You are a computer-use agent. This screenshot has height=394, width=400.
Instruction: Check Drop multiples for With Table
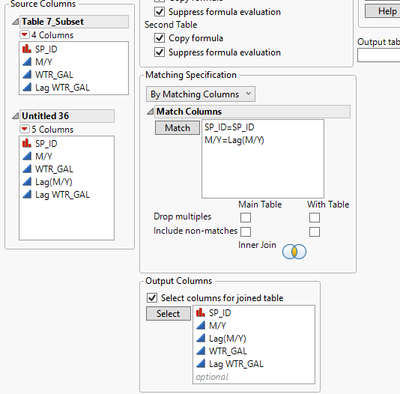(x=314, y=217)
